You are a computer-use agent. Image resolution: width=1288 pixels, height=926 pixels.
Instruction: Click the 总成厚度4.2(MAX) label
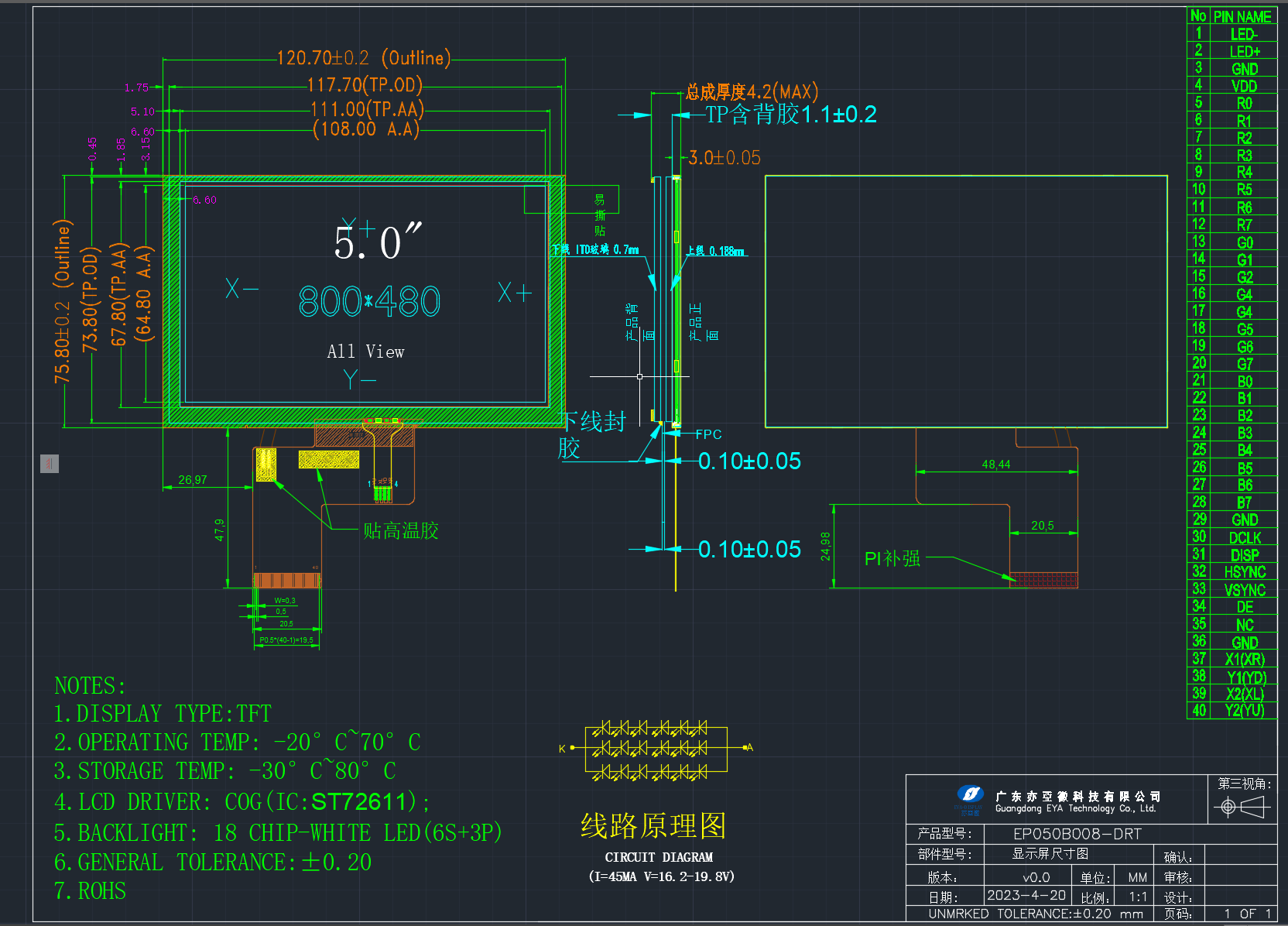point(752,92)
